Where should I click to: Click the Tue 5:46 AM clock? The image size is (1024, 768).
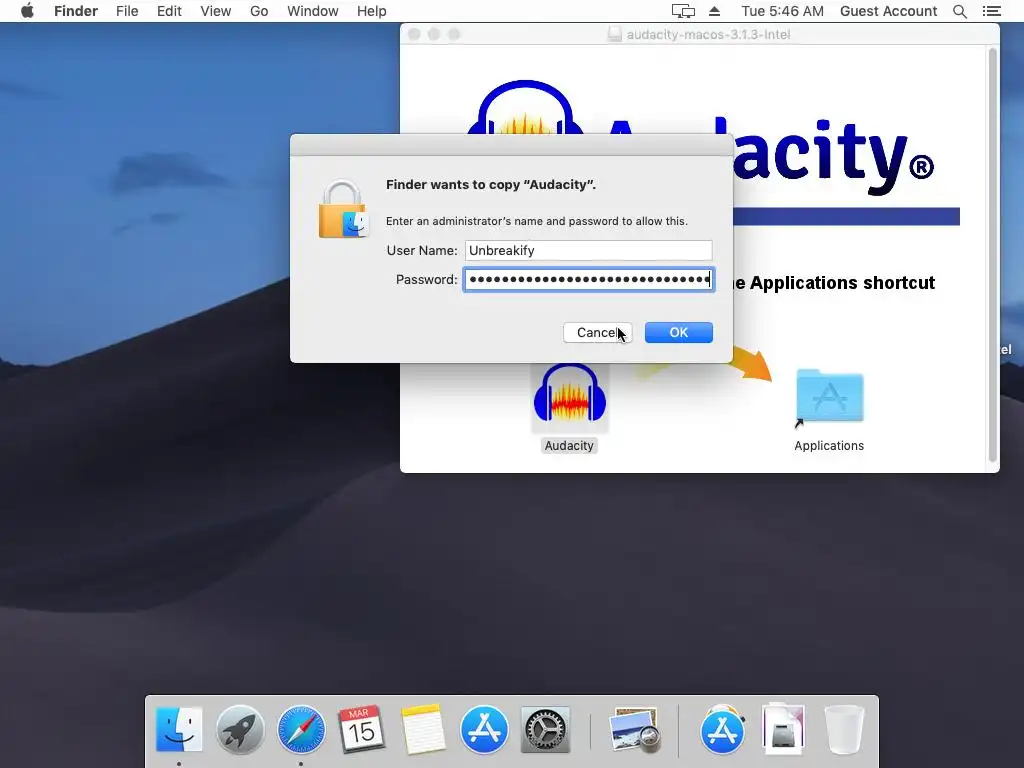tap(782, 11)
